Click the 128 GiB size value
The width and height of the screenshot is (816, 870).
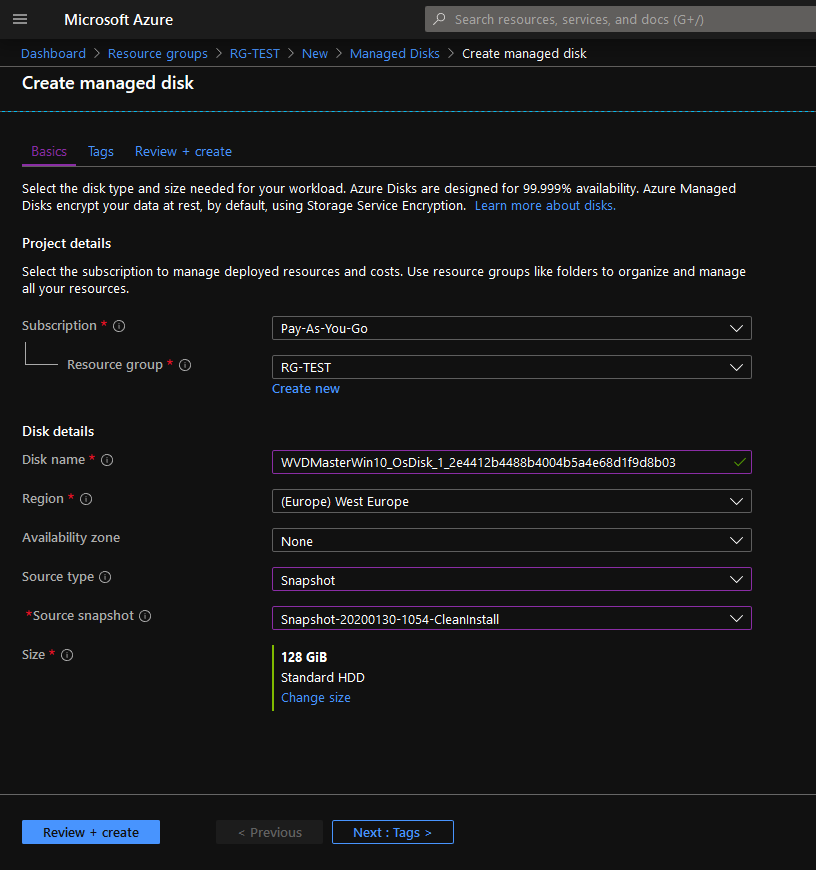point(304,657)
